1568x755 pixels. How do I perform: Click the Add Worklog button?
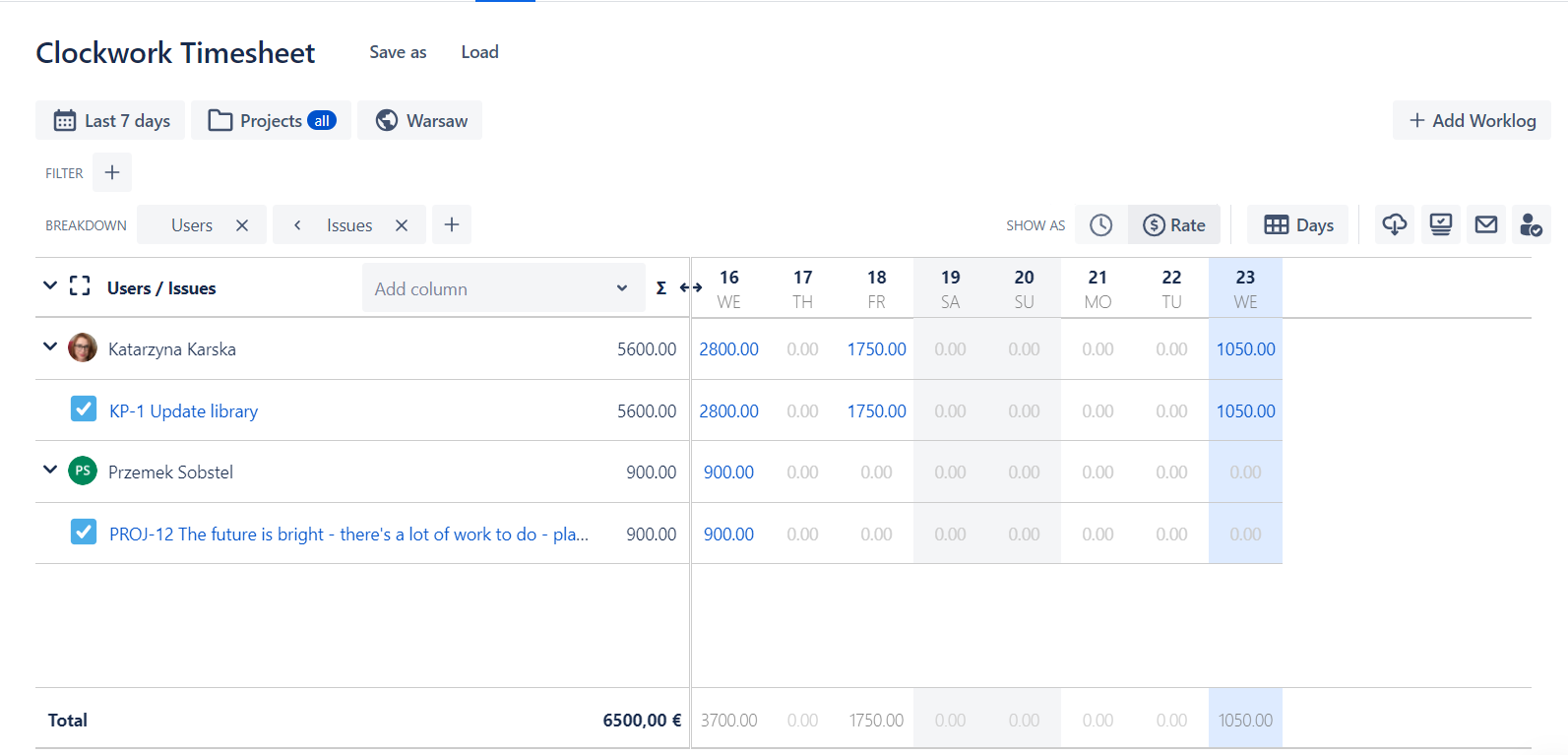pos(1472,120)
